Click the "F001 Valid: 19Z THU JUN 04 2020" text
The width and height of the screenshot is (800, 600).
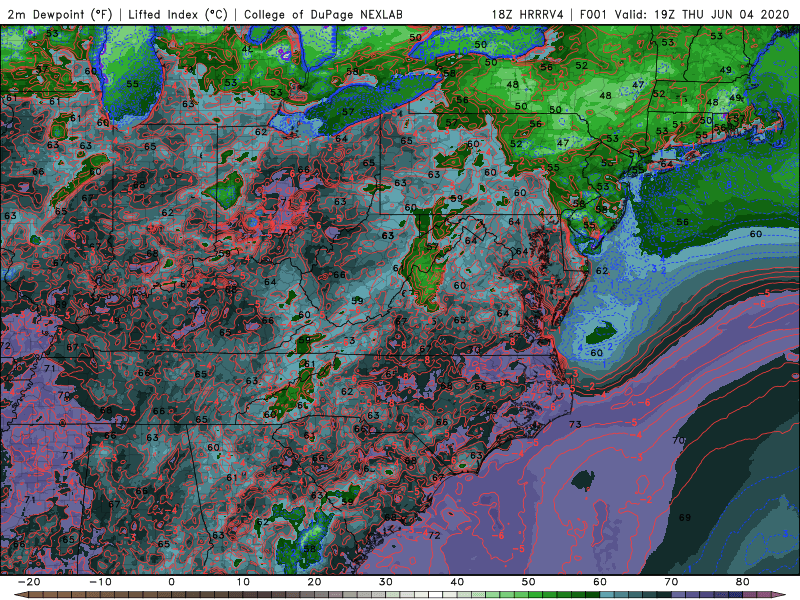coord(685,15)
